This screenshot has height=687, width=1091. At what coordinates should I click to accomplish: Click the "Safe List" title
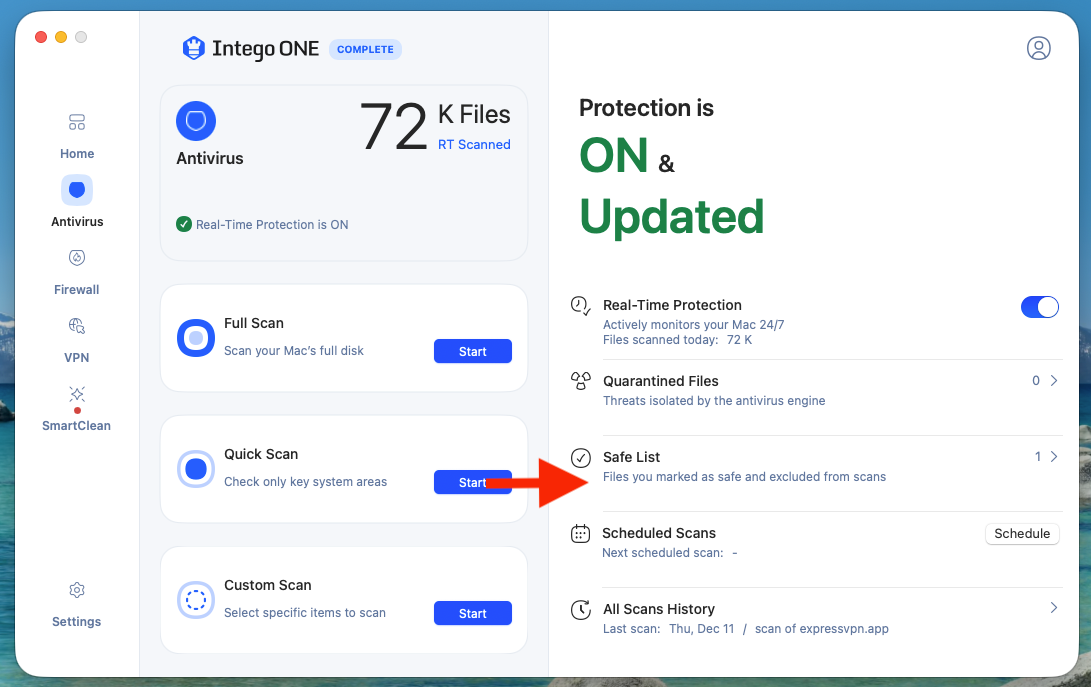631,457
